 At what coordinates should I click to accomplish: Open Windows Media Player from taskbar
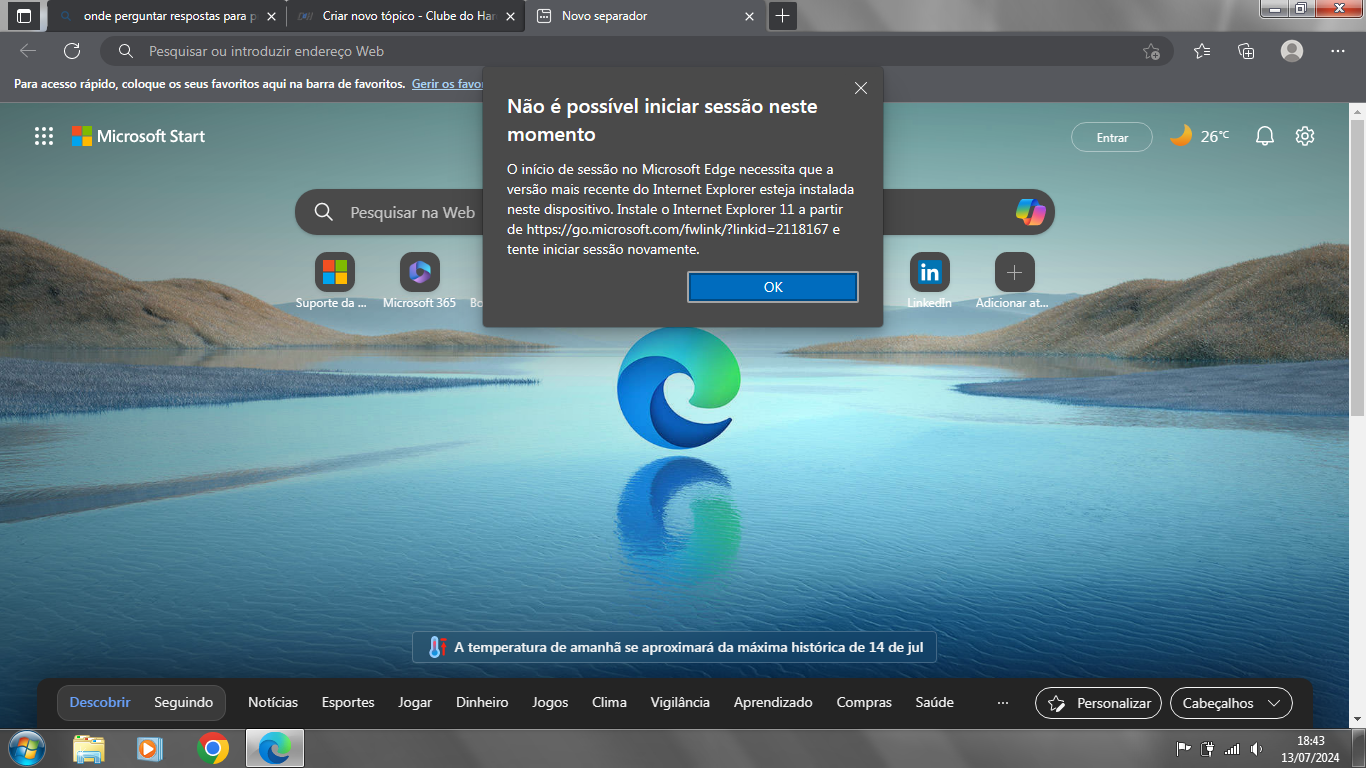(x=150, y=748)
